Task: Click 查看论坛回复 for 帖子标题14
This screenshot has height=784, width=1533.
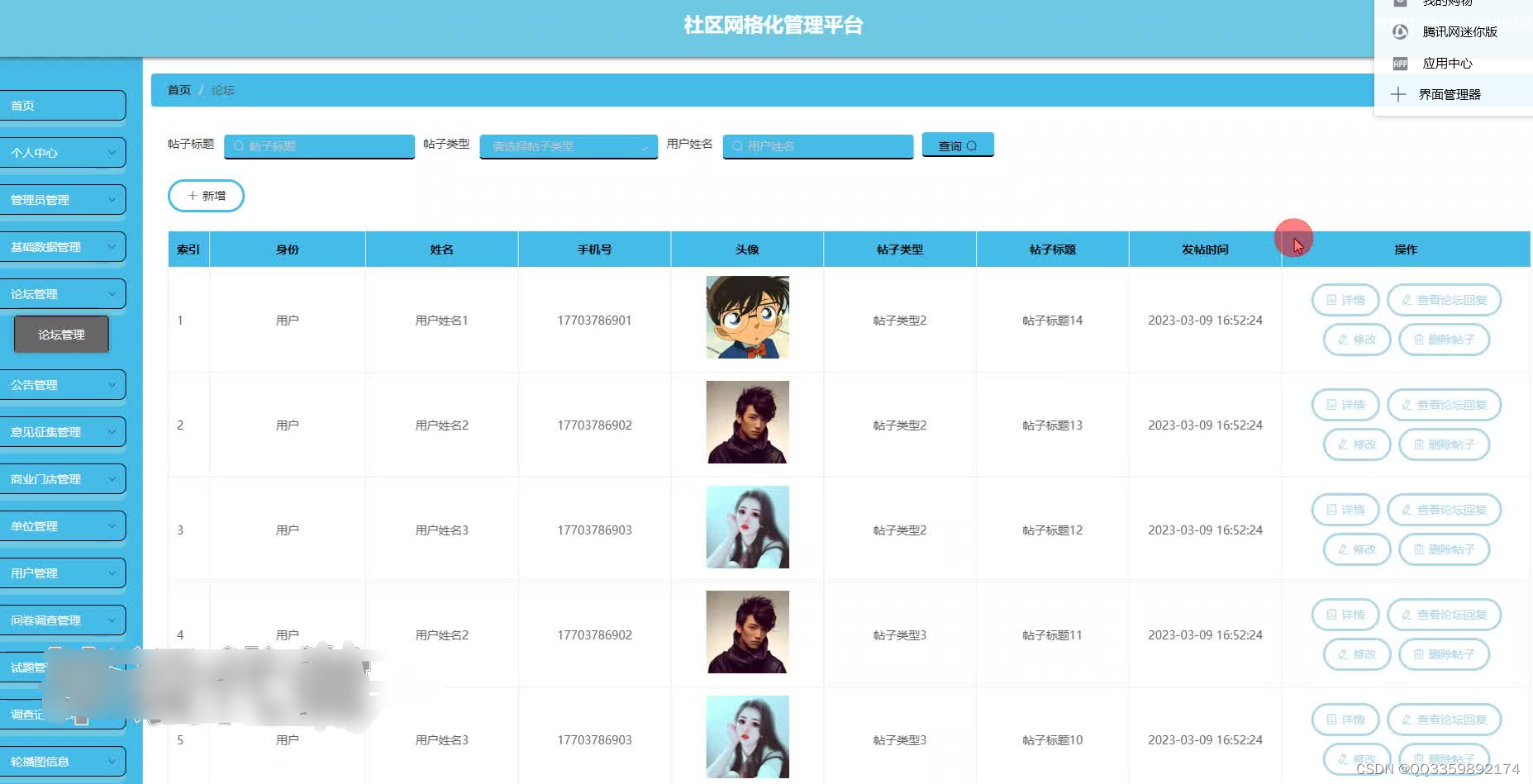Action: click(x=1444, y=300)
